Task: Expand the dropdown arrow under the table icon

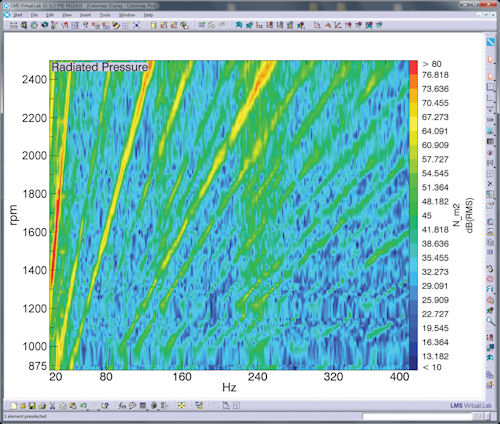Action: 147,410
